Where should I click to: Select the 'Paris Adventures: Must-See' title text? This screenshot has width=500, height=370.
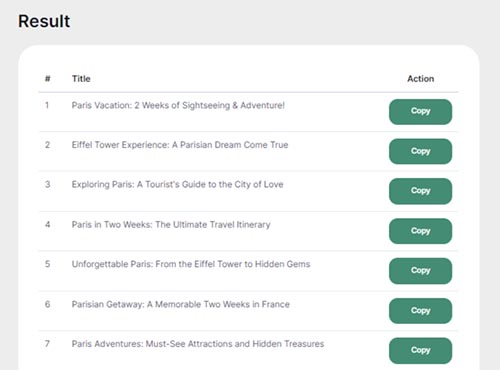198,344
